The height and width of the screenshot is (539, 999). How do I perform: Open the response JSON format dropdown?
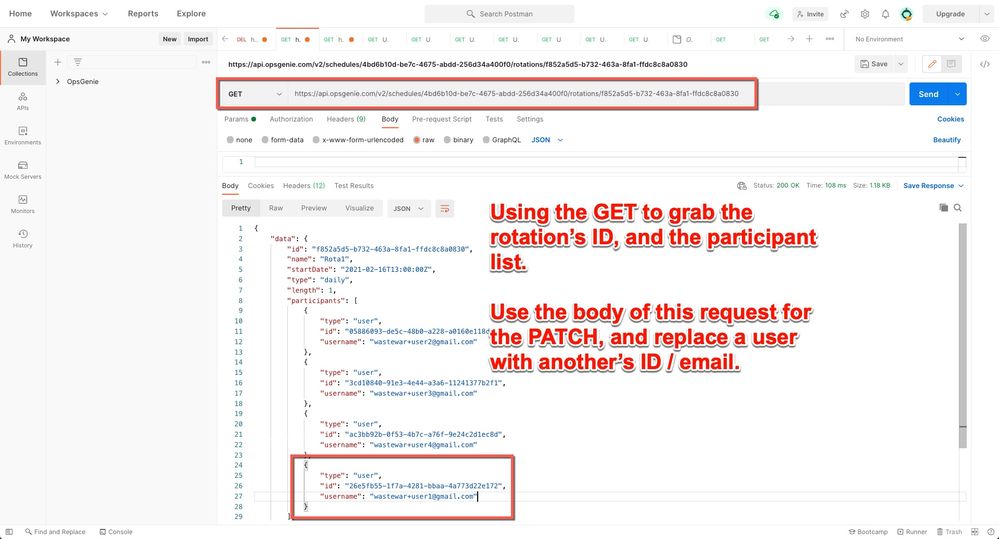[x=408, y=208]
